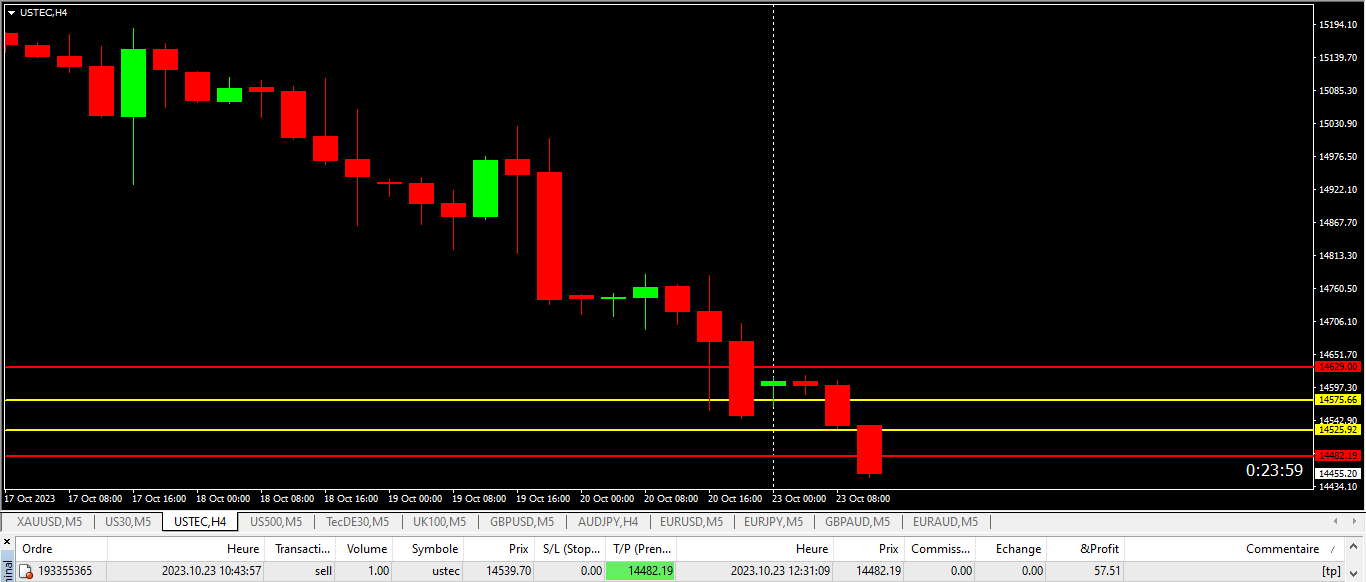Image resolution: width=1366 pixels, height=582 pixels.
Task: Sort by the &Profit column header
Action: pos(1084,549)
